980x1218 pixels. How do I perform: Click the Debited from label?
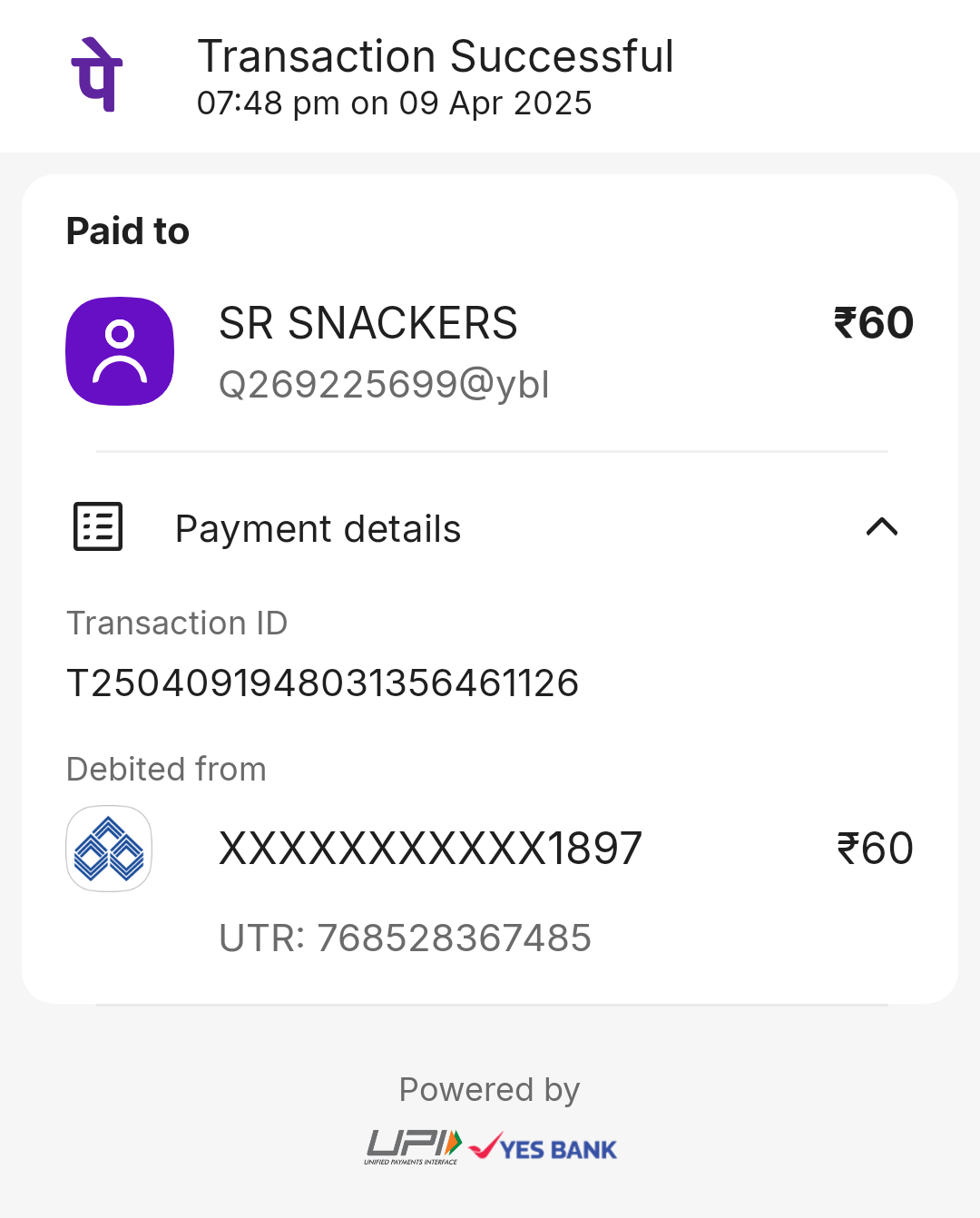point(166,769)
